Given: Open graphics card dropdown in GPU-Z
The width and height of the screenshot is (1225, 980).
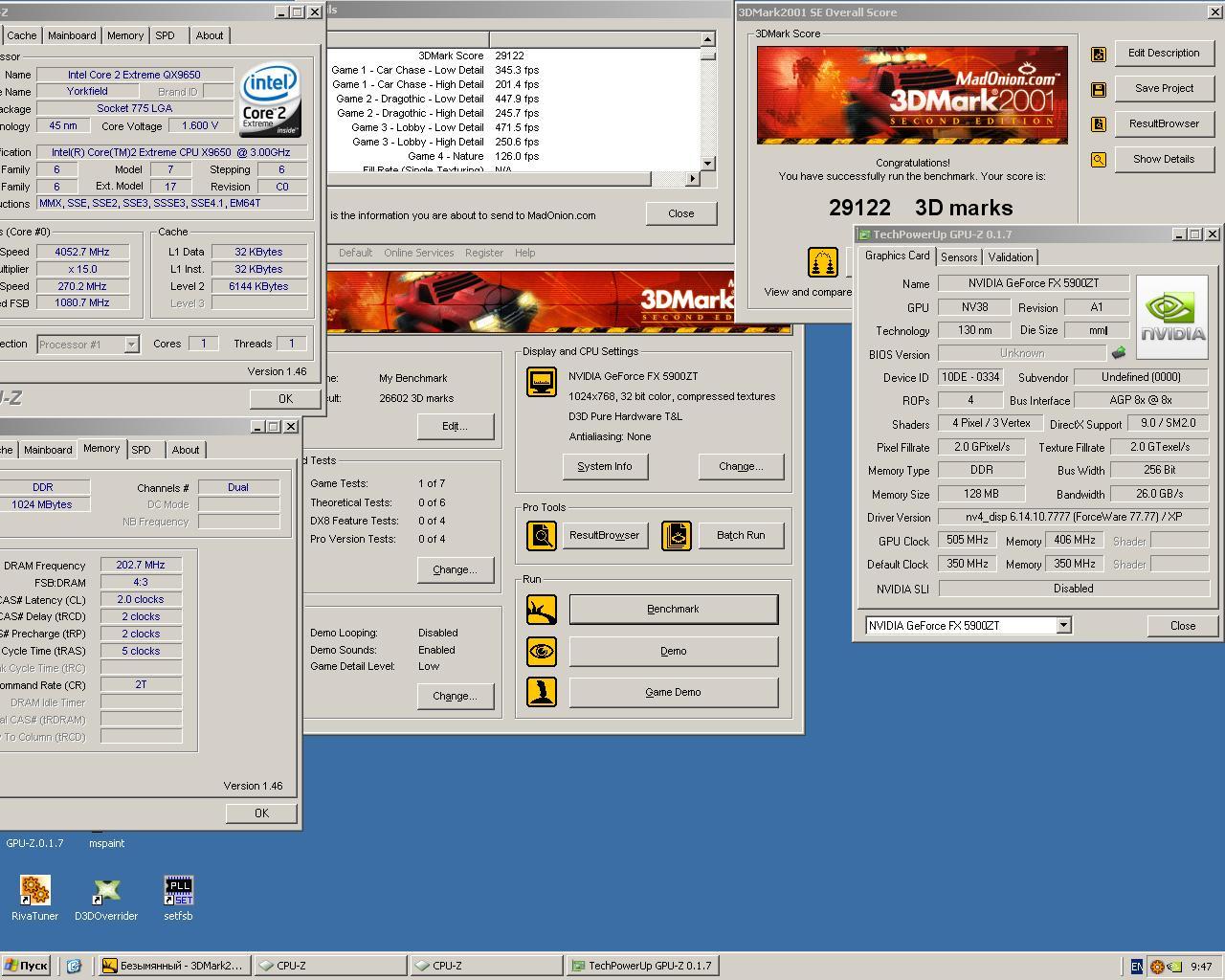Looking at the screenshot, I should tap(1063, 625).
